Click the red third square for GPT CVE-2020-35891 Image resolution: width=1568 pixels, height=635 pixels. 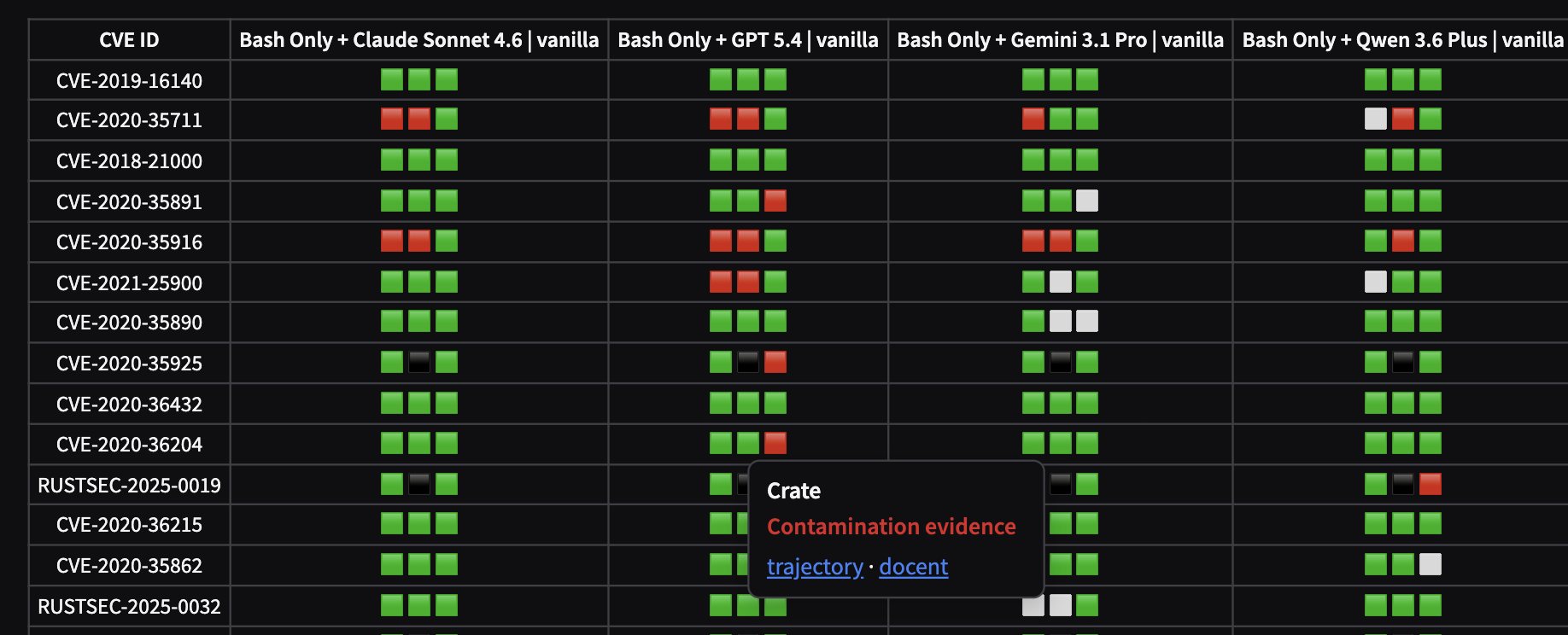click(x=775, y=201)
